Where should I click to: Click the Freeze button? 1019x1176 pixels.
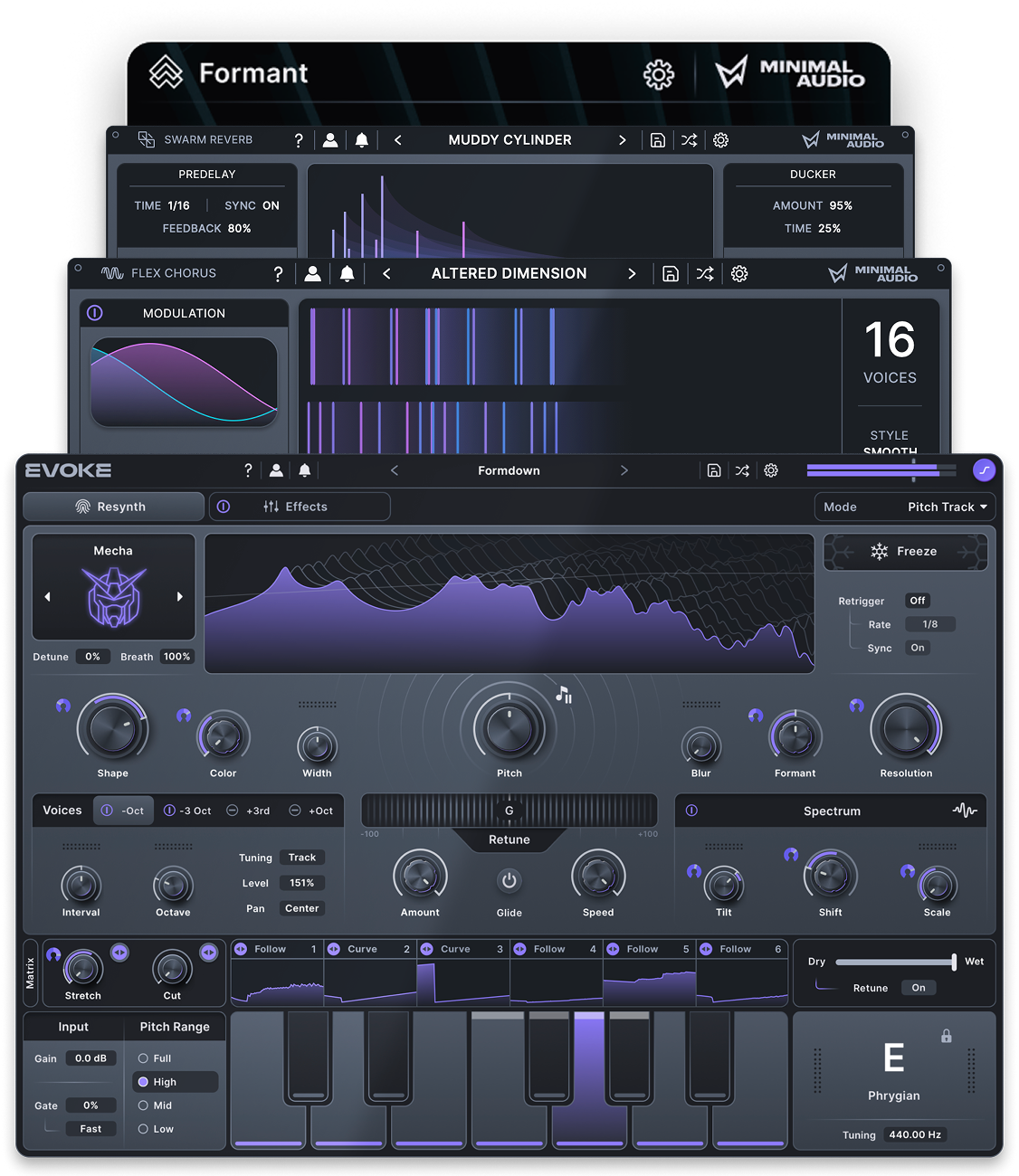click(x=905, y=552)
